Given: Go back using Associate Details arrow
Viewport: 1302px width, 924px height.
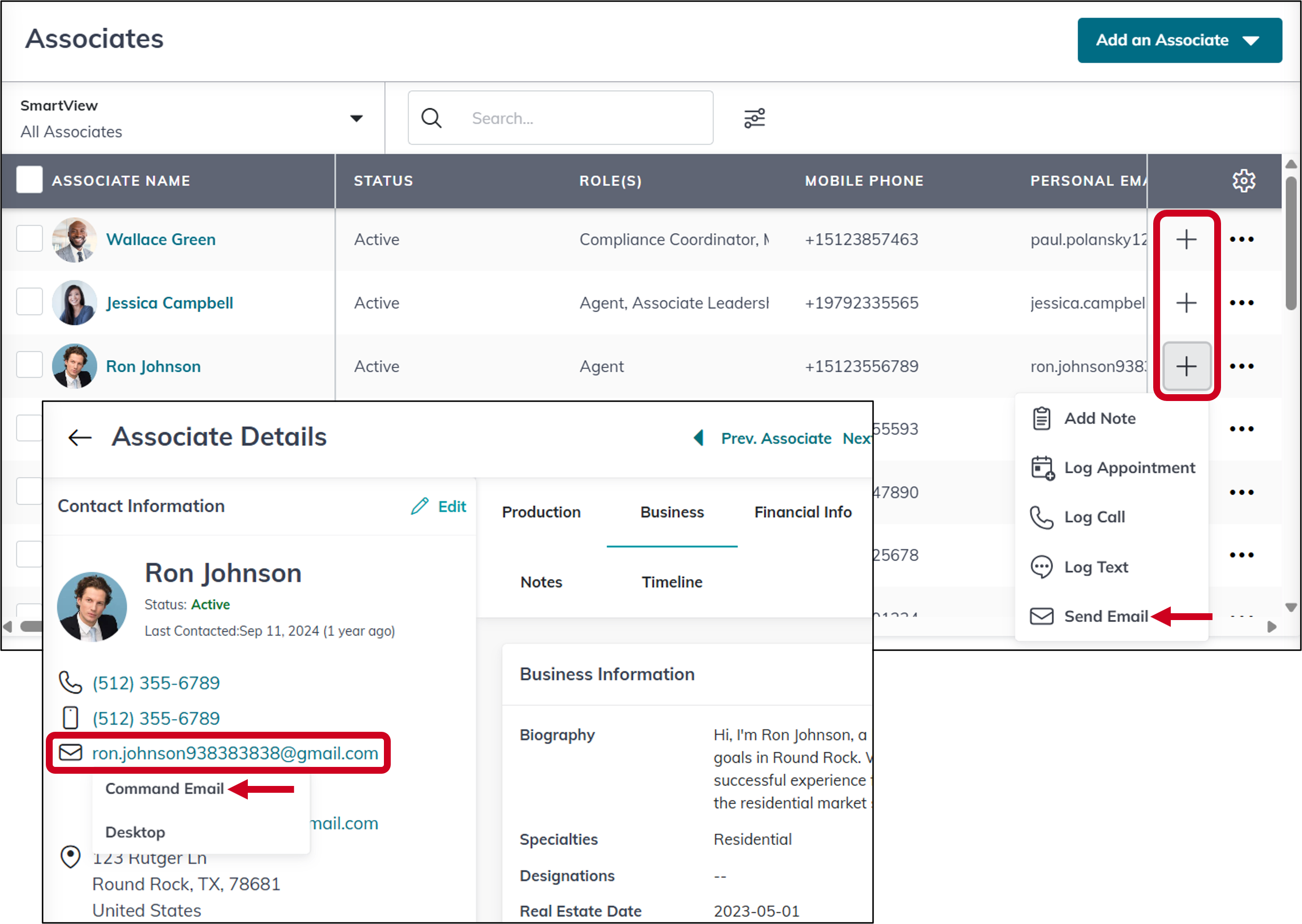Looking at the screenshot, I should [x=80, y=437].
